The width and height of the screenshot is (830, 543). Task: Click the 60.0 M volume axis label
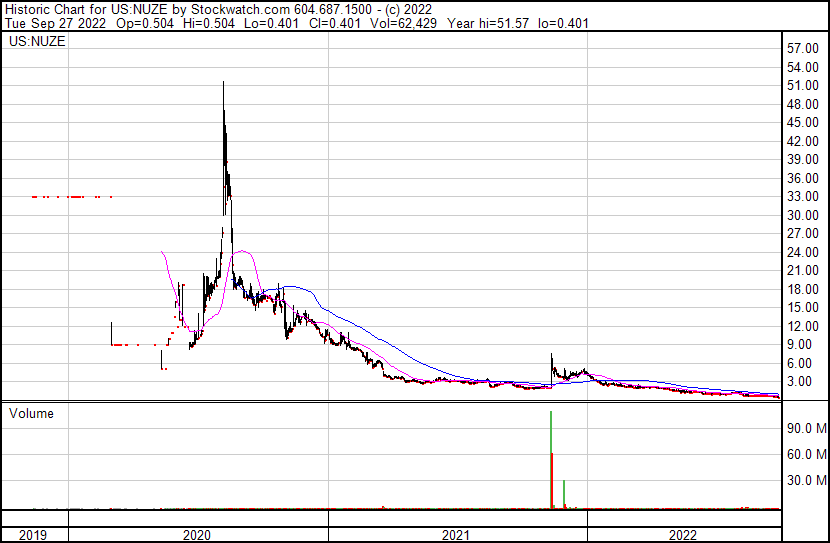point(805,454)
